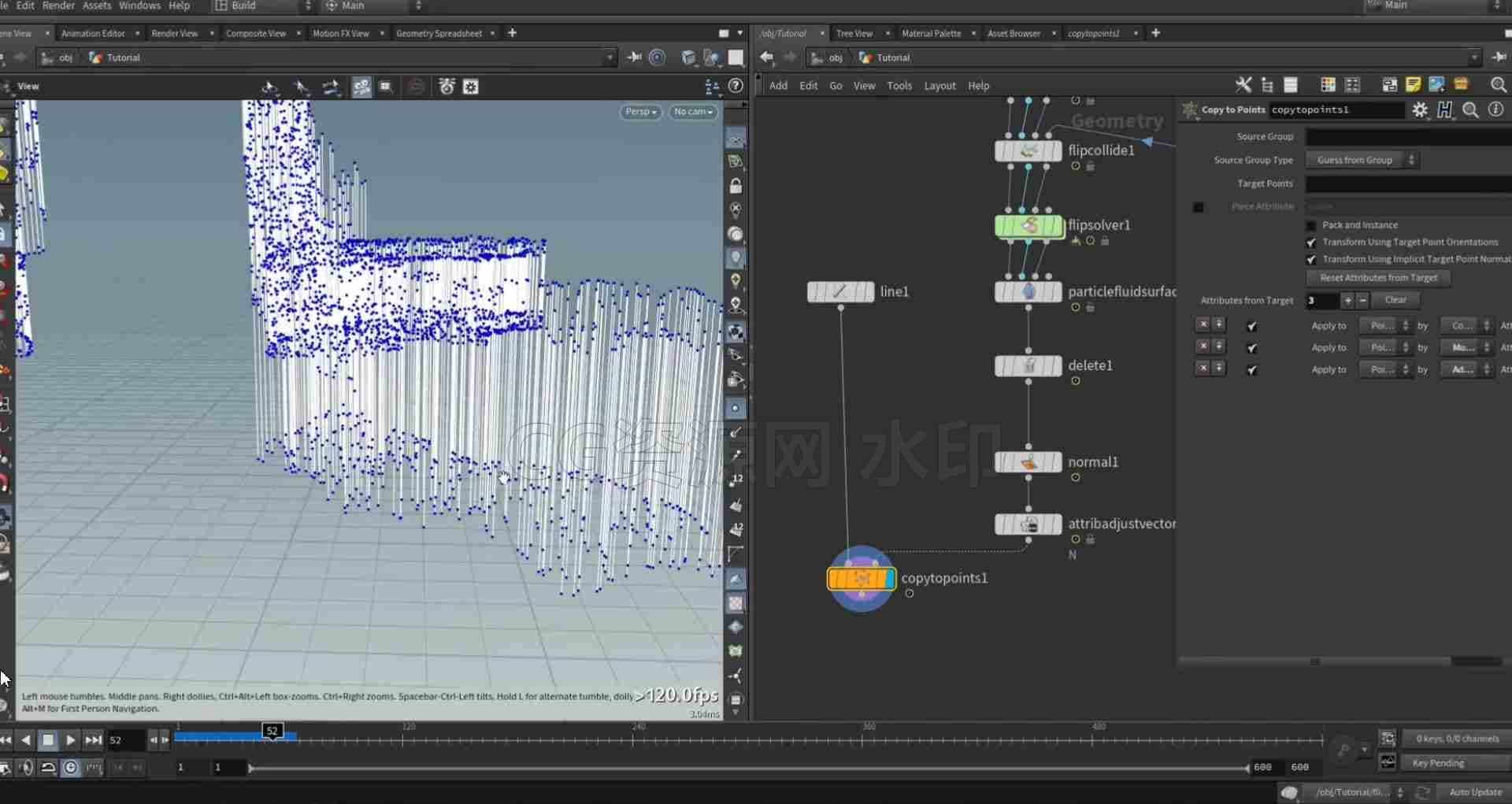Click the network editor find magnifier icon
This screenshot has height=804, width=1512.
(x=1499, y=85)
